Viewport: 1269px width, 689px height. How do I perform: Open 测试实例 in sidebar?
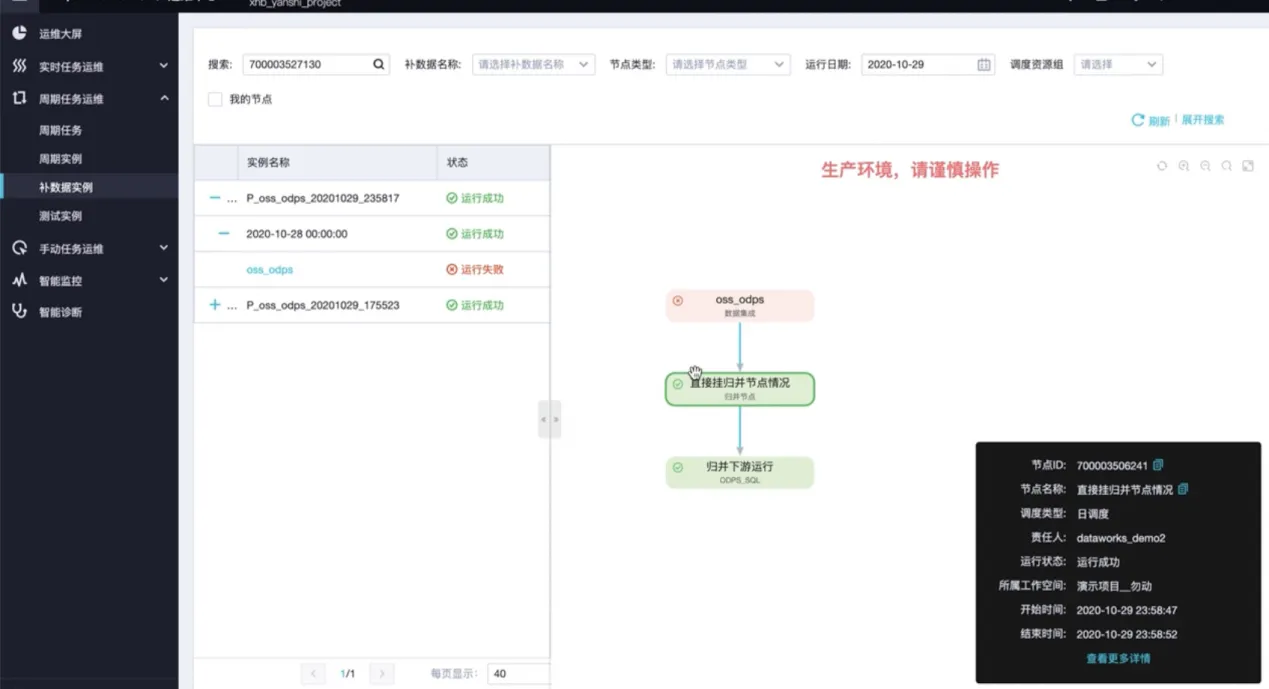coord(60,216)
